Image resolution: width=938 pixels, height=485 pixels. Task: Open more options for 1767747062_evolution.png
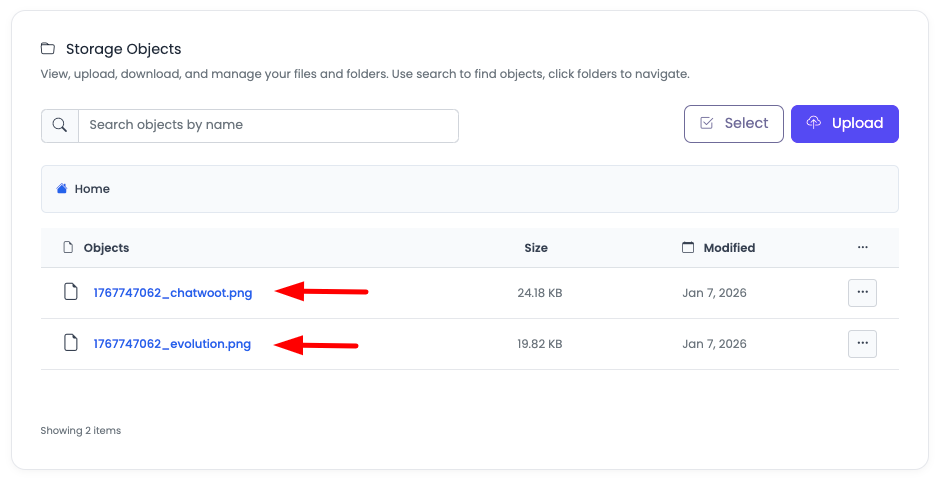(862, 344)
